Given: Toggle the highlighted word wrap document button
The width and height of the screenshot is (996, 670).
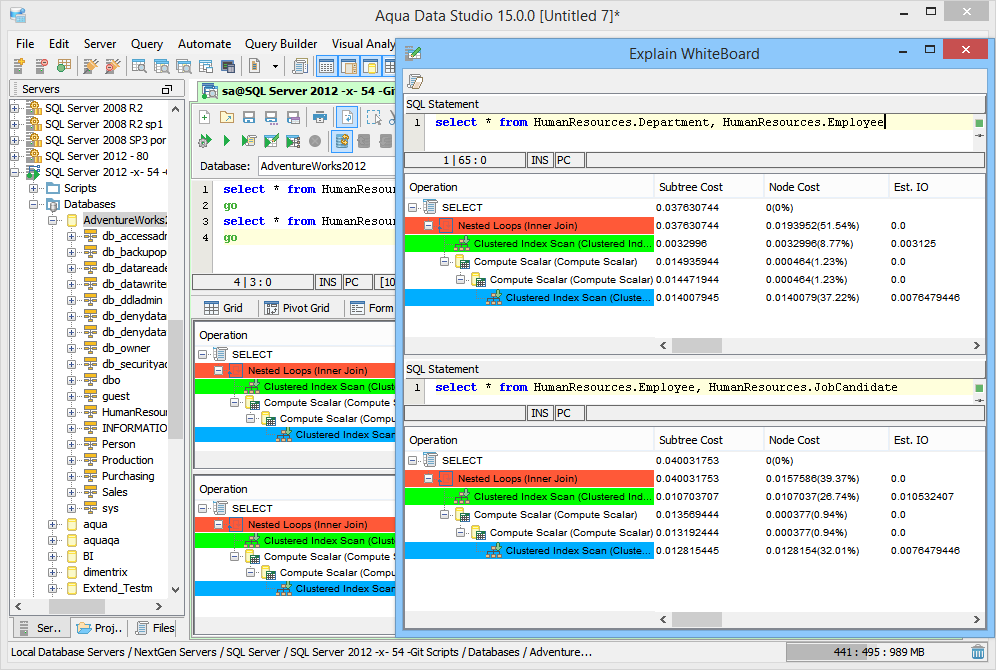Looking at the screenshot, I should (347, 117).
